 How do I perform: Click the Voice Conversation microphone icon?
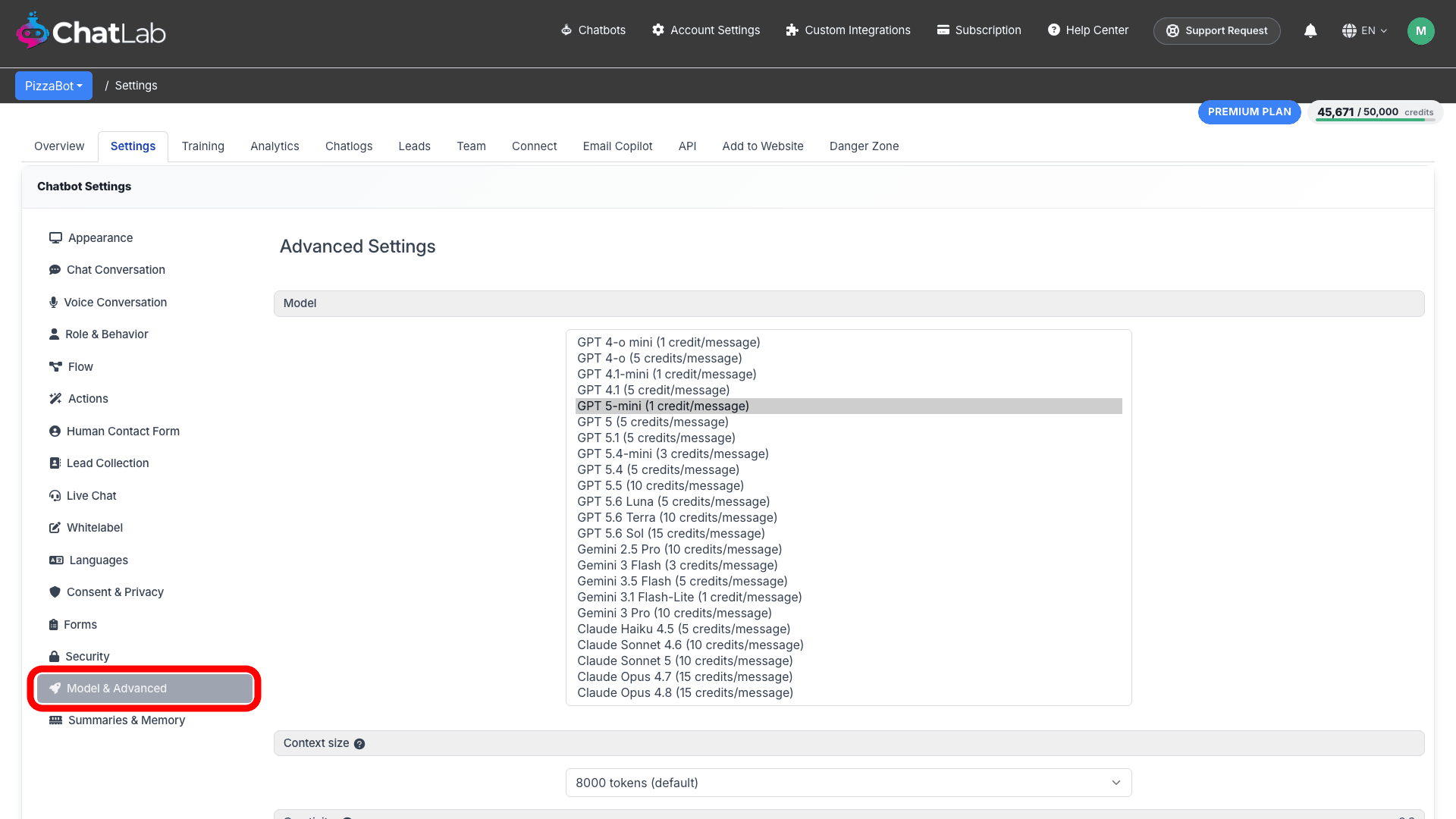pyautogui.click(x=54, y=303)
